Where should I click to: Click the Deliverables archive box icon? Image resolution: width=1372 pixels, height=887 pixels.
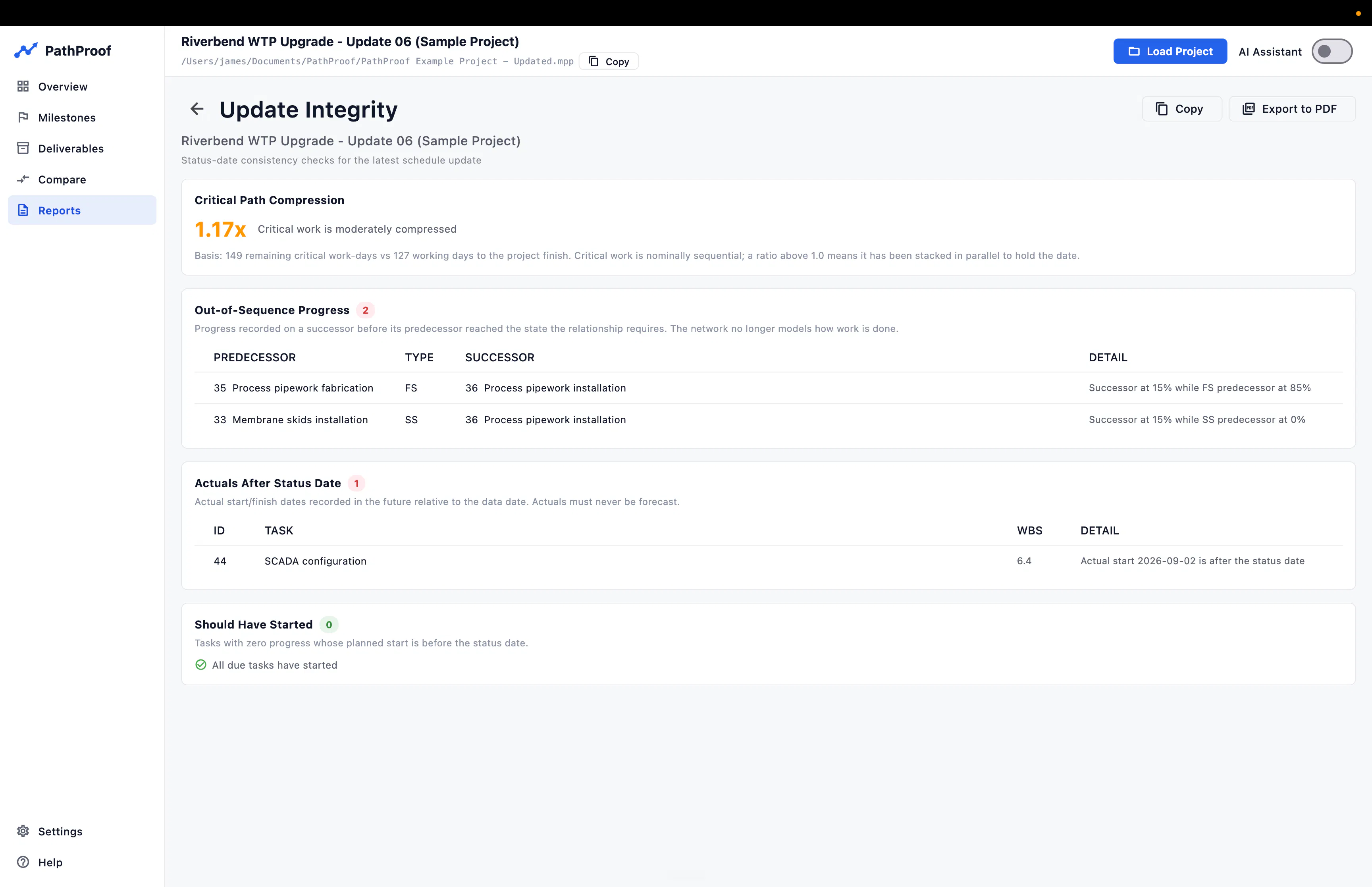tap(23, 148)
